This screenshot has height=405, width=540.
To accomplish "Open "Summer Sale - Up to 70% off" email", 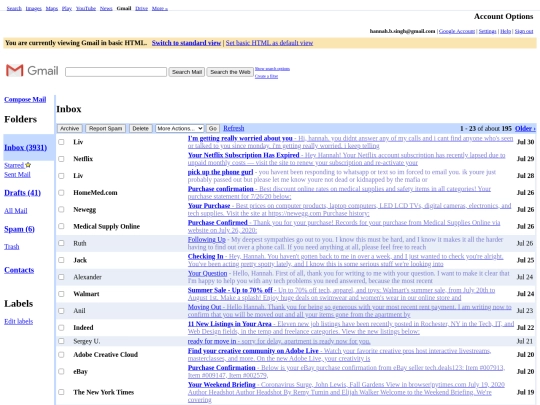I will click(230, 290).
